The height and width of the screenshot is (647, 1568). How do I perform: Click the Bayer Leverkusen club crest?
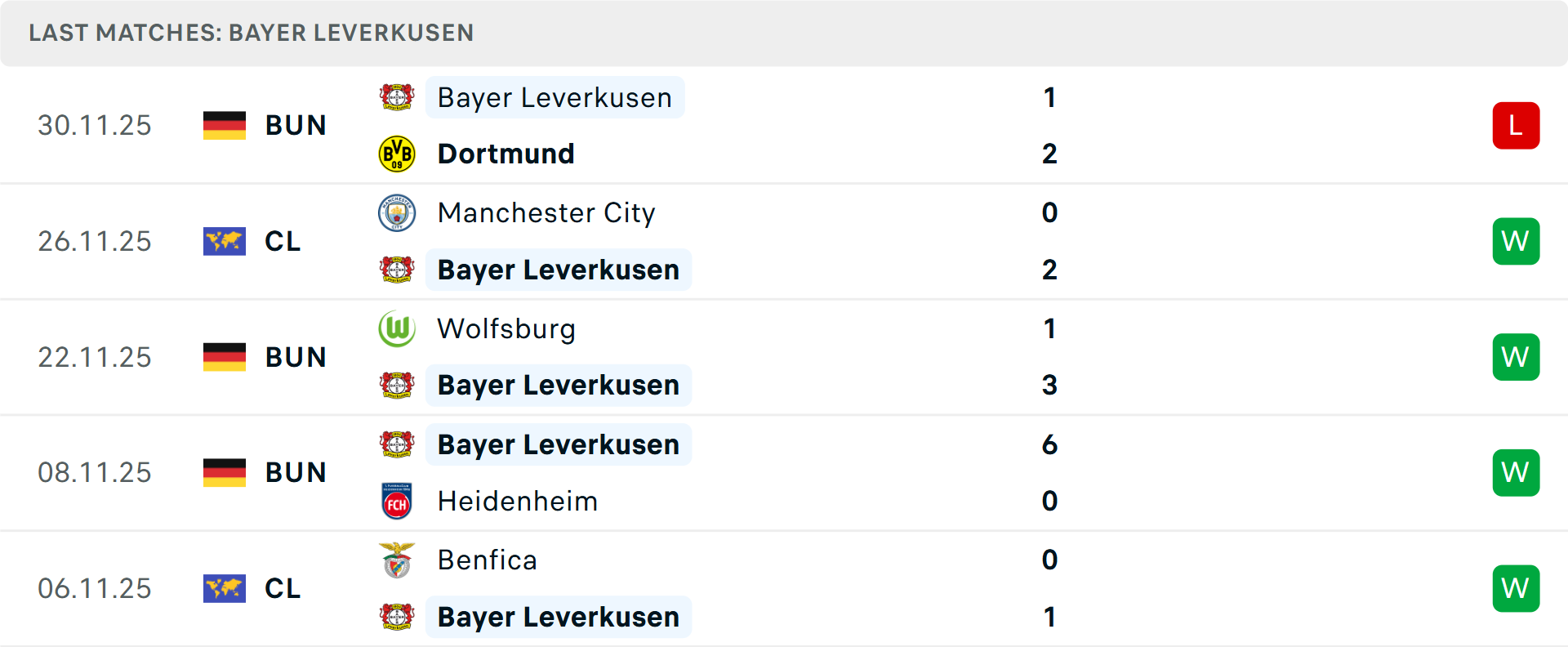[397, 97]
